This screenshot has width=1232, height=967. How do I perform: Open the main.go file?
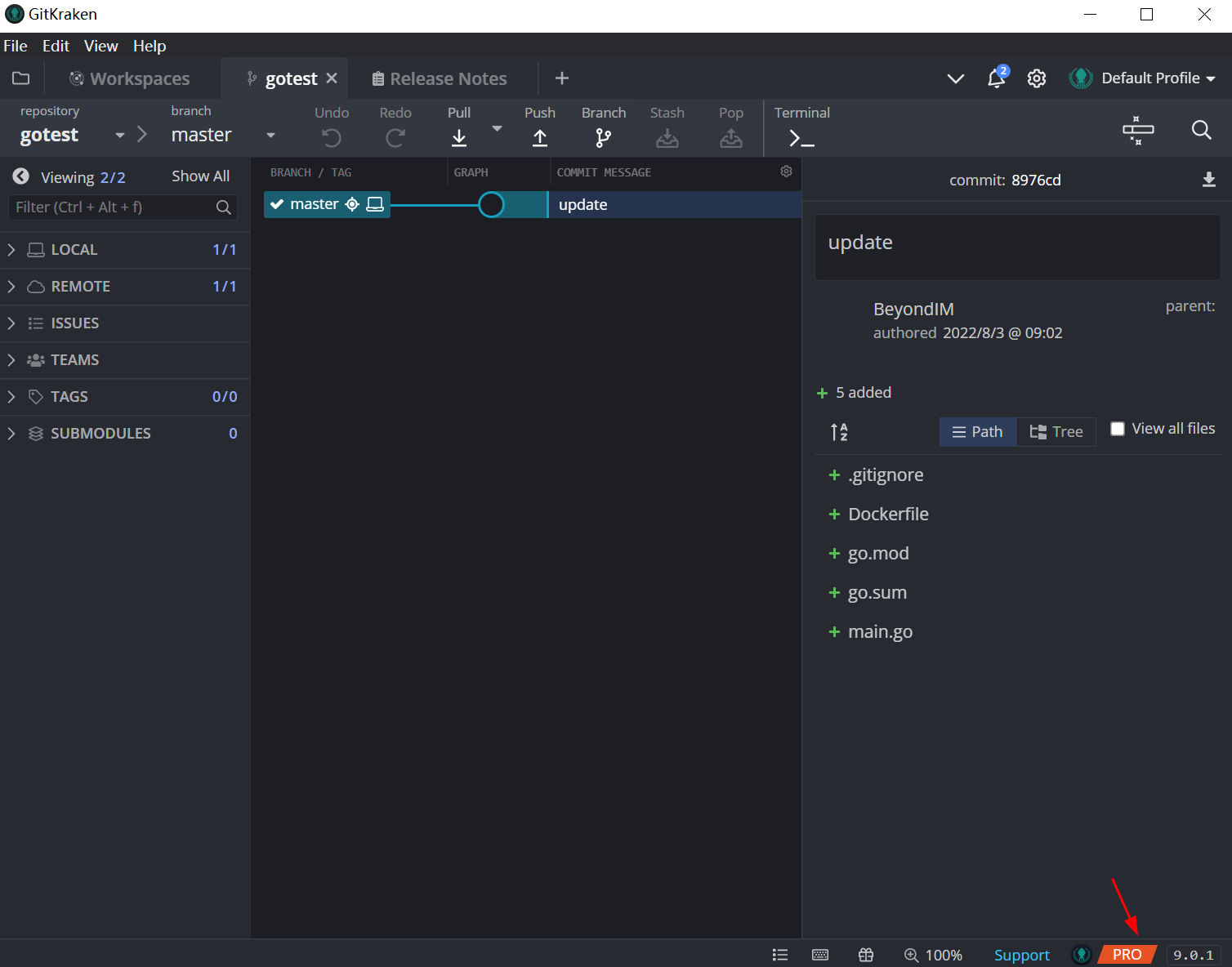point(880,632)
